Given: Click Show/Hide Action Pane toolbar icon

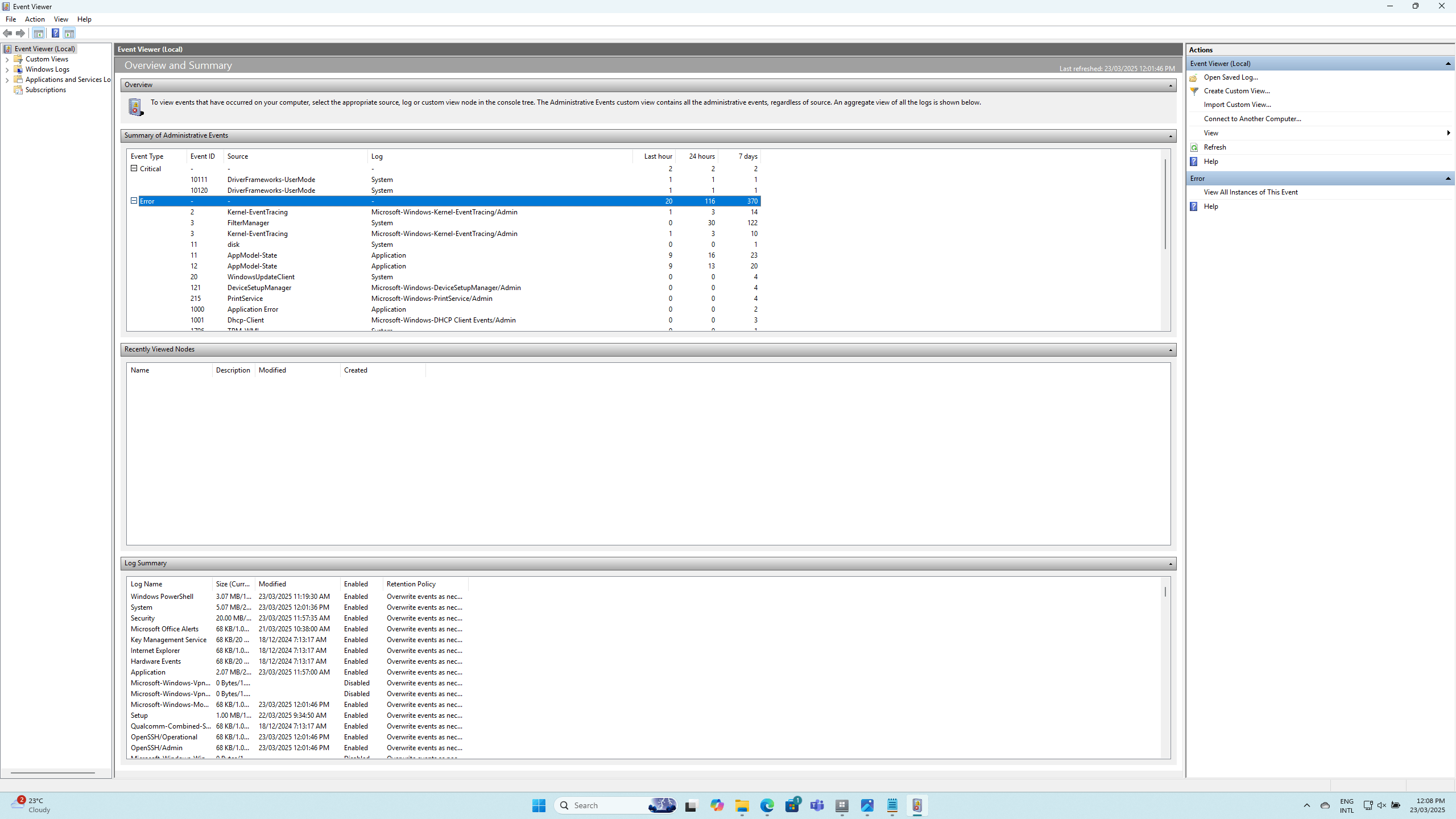Looking at the screenshot, I should tap(69, 34).
